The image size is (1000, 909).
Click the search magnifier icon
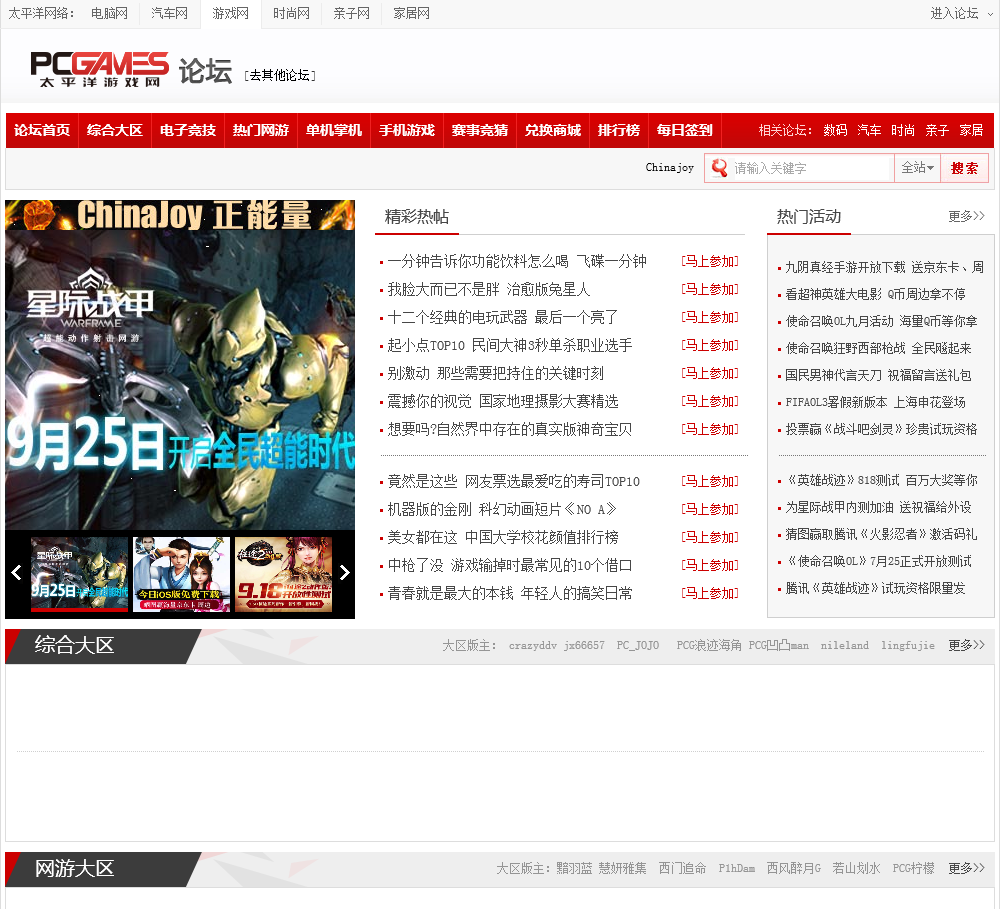point(719,168)
